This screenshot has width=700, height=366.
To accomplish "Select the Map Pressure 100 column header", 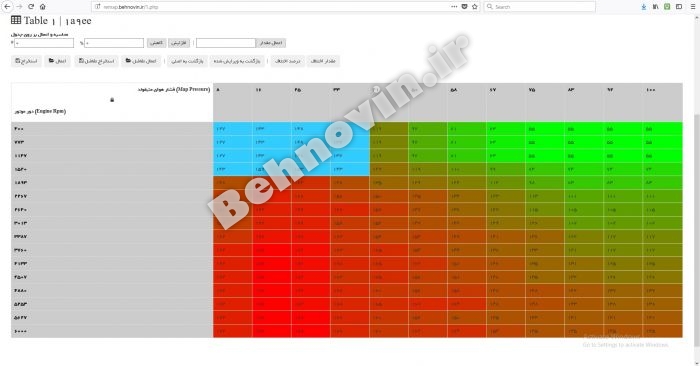I will point(662,102).
